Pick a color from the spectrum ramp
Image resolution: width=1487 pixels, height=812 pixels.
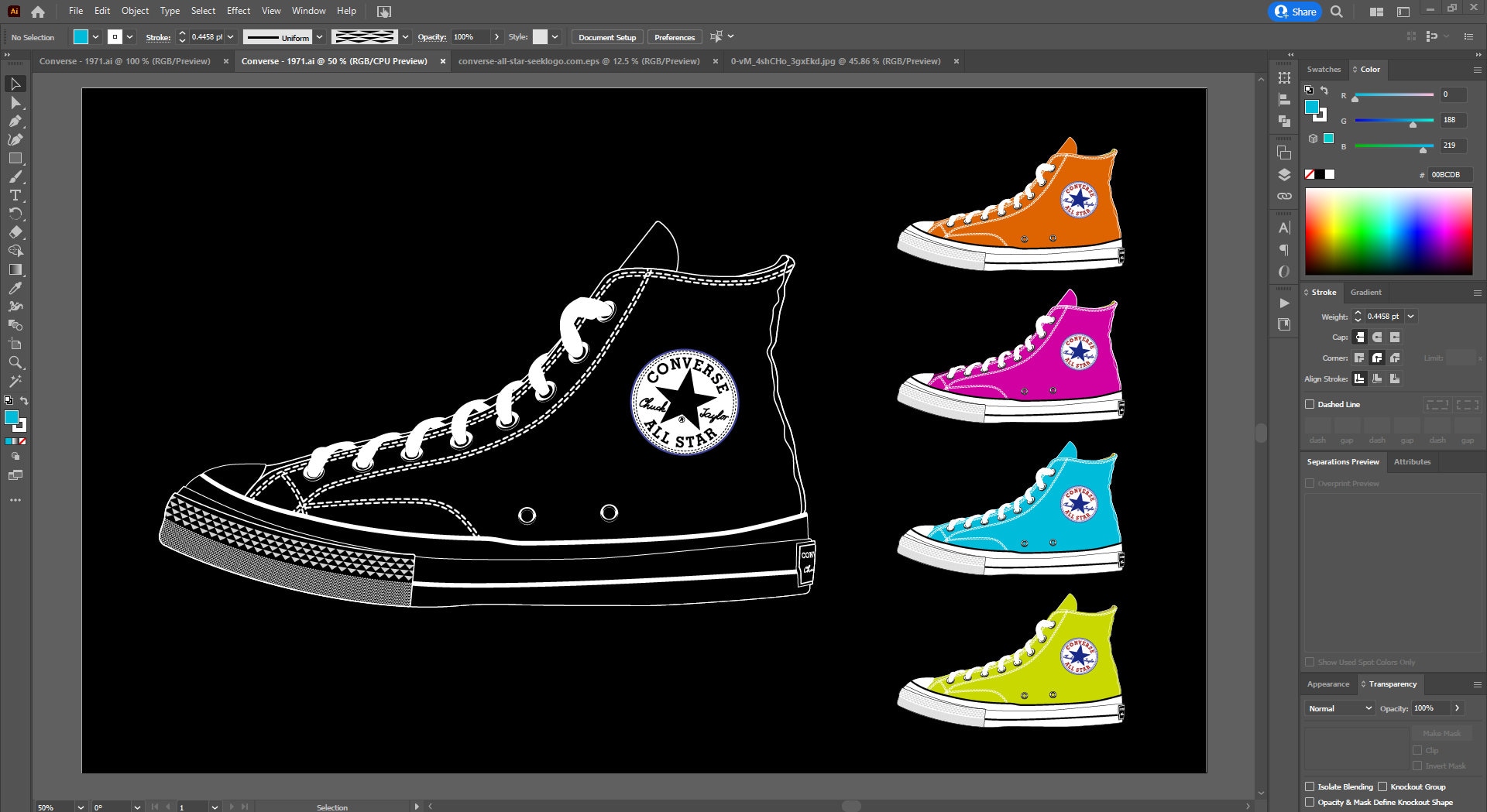click(x=1389, y=231)
